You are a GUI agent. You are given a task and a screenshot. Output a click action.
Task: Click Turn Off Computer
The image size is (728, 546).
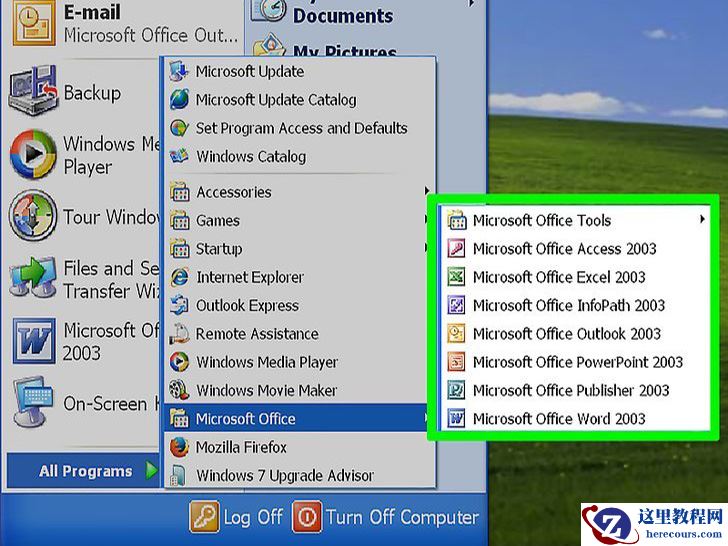(385, 517)
